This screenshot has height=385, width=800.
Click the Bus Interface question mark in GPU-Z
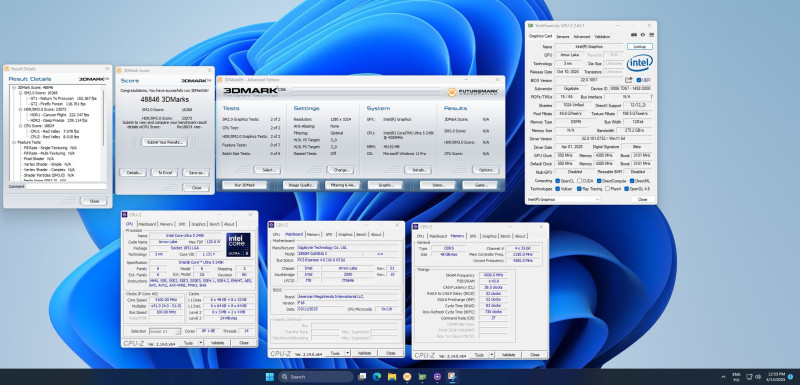pyautogui.click(x=651, y=96)
